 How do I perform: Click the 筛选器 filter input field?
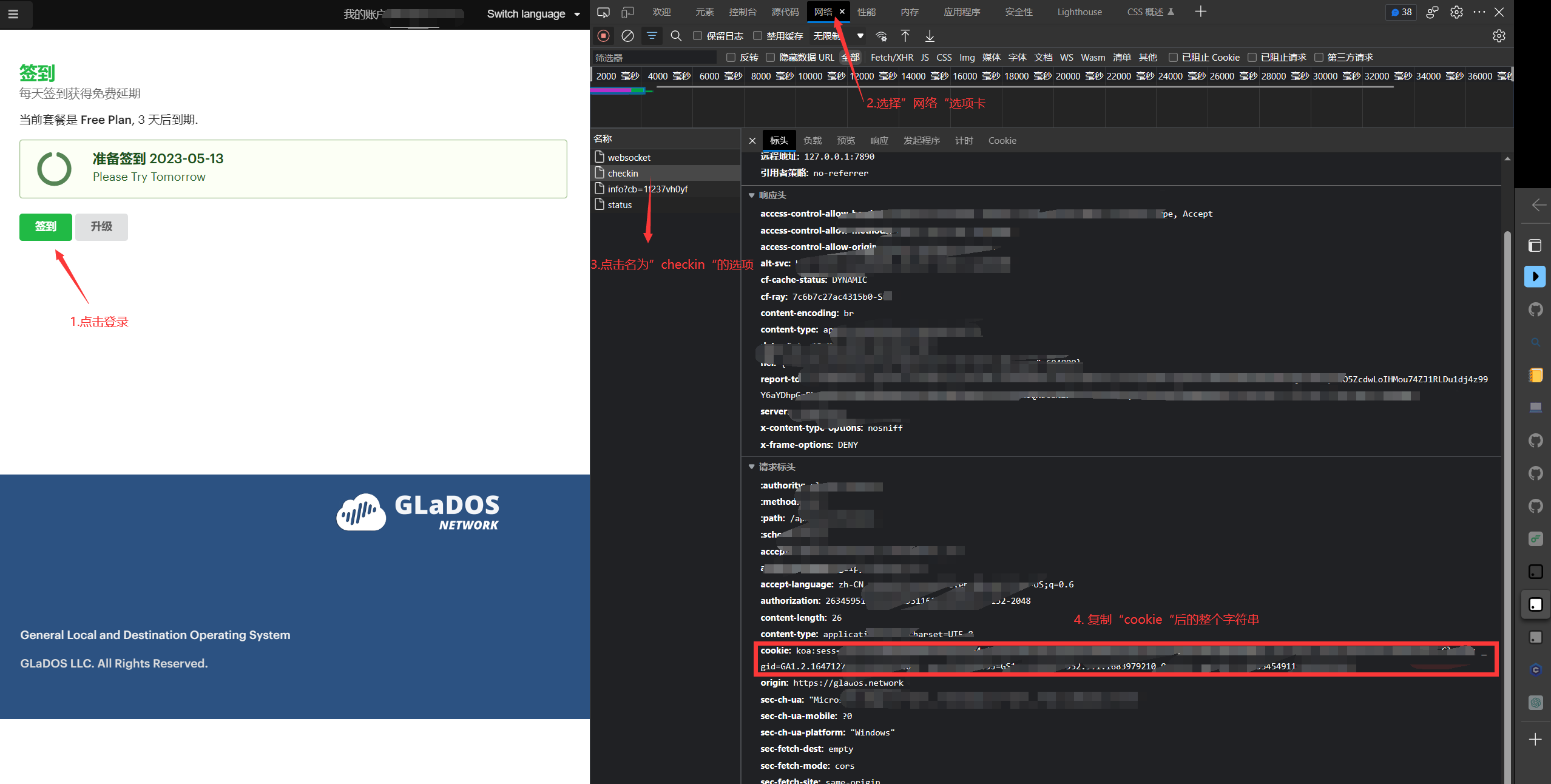tap(654, 57)
